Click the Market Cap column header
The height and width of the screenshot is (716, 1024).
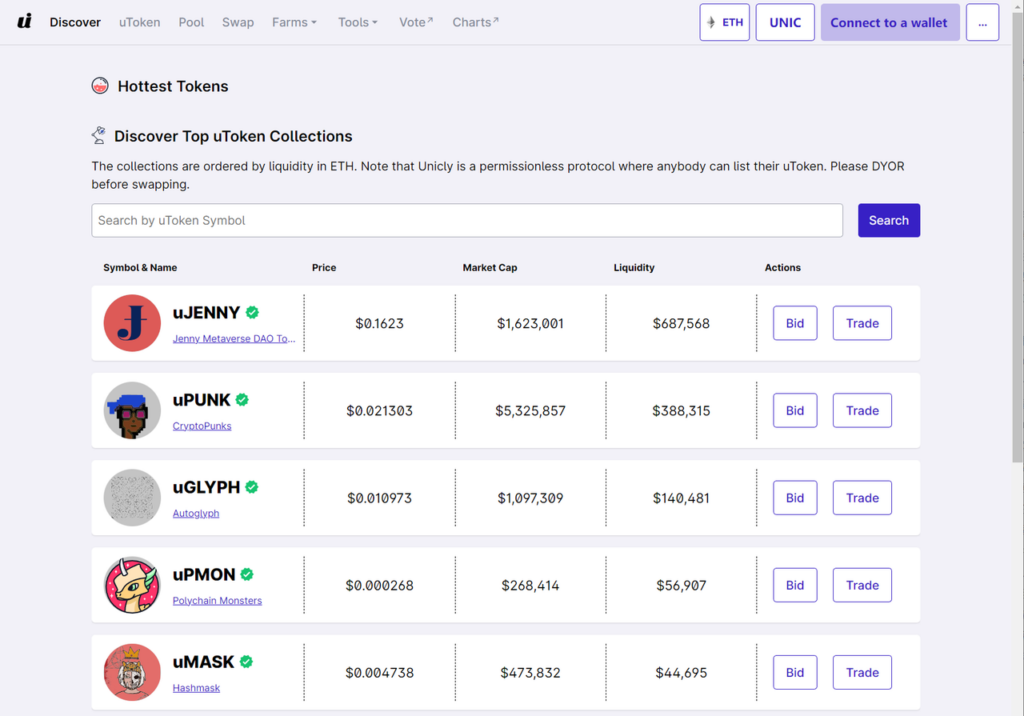tap(490, 267)
